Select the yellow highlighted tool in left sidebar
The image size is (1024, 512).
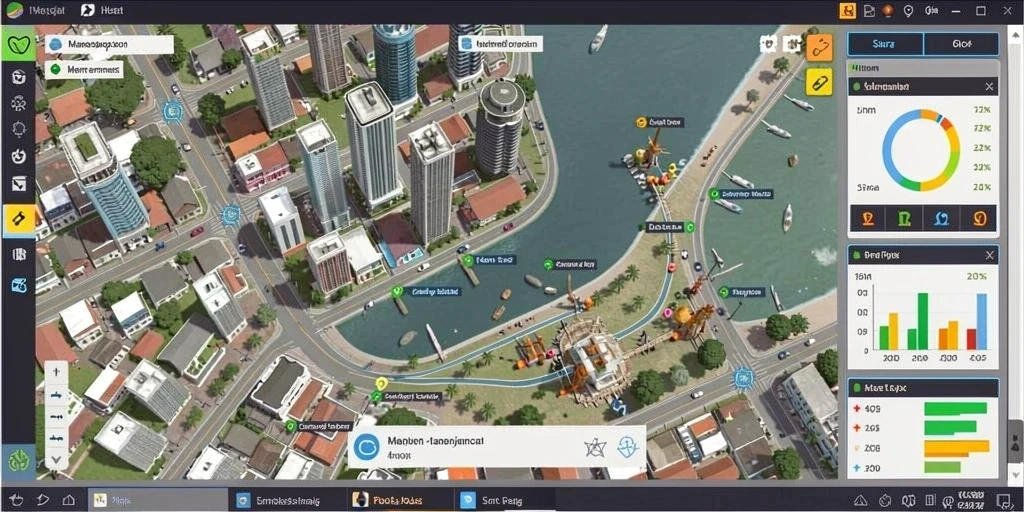[x=18, y=220]
